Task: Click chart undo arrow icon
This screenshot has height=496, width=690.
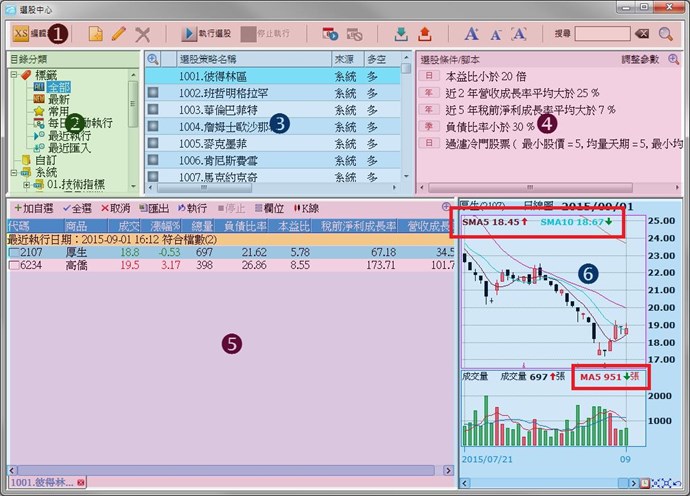Action: coord(678,483)
